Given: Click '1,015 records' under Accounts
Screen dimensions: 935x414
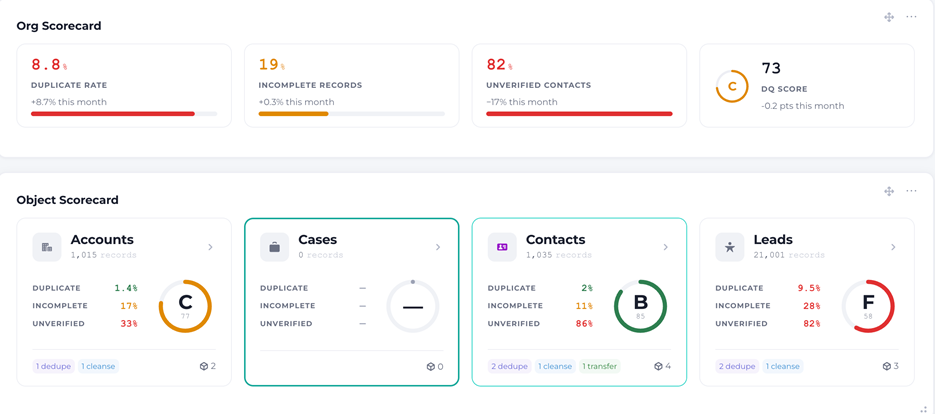Looking at the screenshot, I should pyautogui.click(x=104, y=255).
